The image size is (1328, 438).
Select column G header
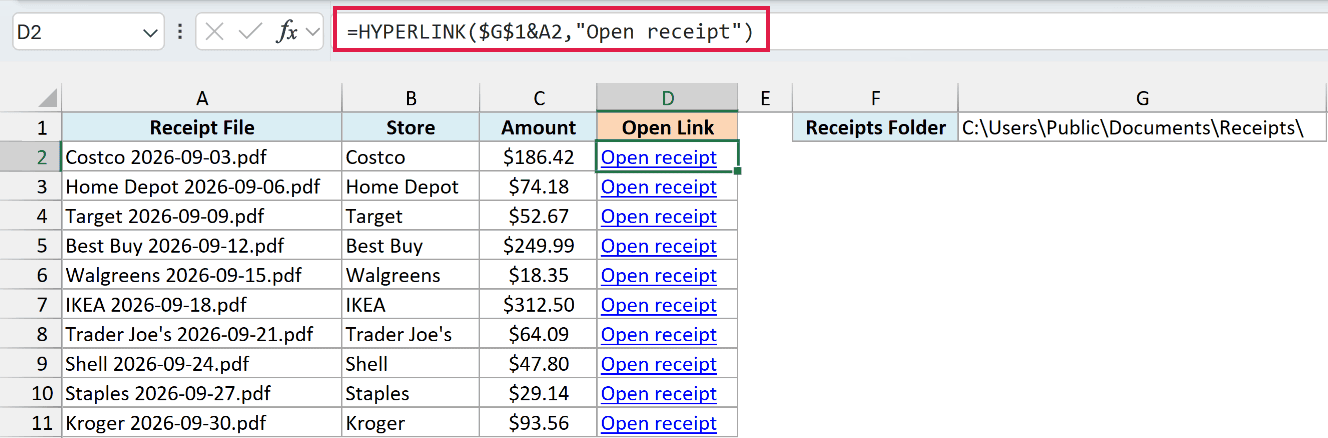(1142, 98)
